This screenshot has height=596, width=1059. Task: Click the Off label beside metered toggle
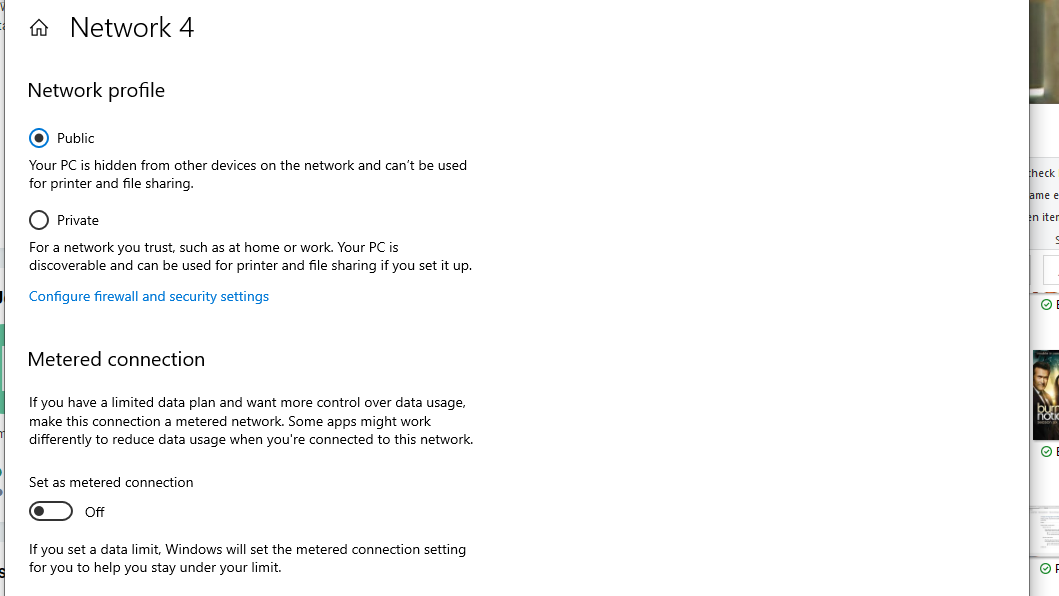pyautogui.click(x=95, y=512)
